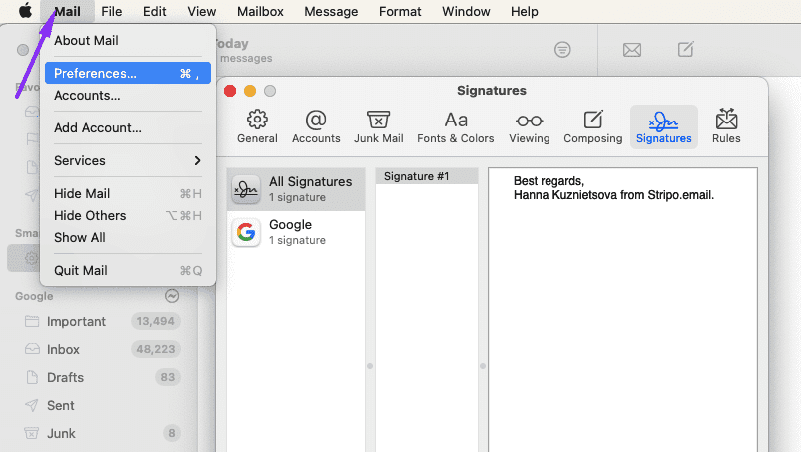Minimize the Signatures preferences window

[x=250, y=91]
